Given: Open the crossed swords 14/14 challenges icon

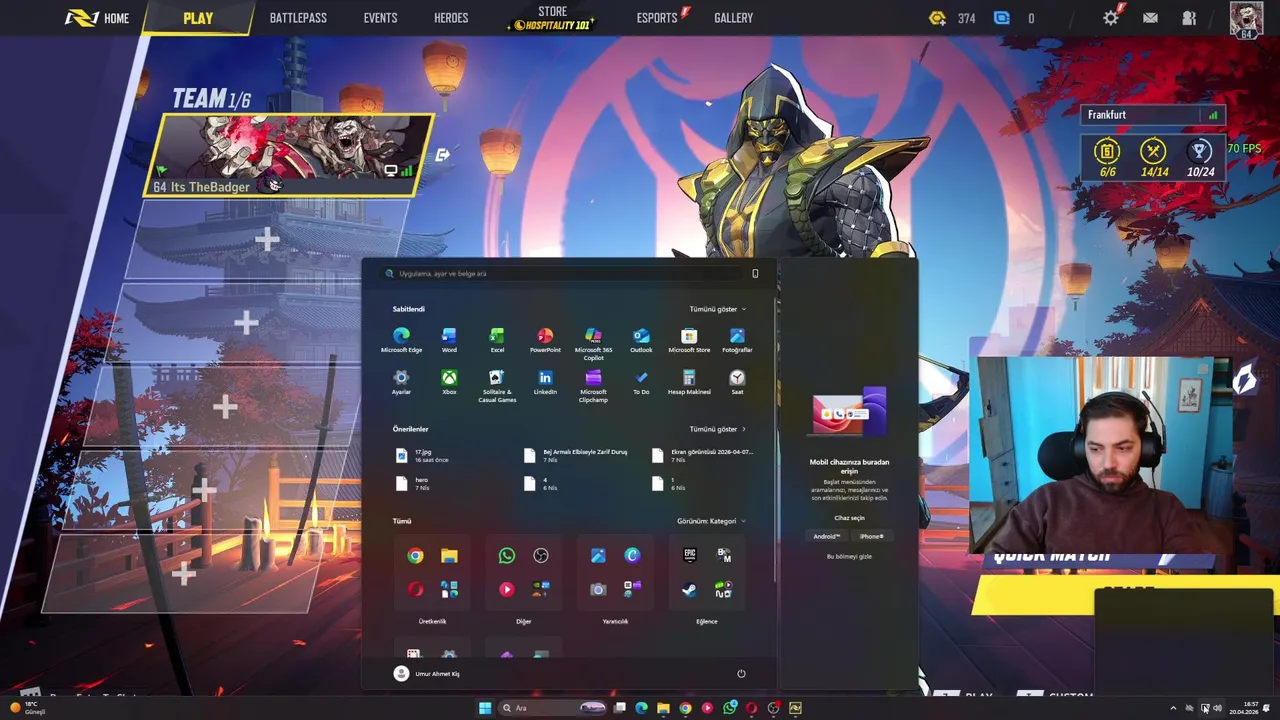Looking at the screenshot, I should click(x=1154, y=152).
